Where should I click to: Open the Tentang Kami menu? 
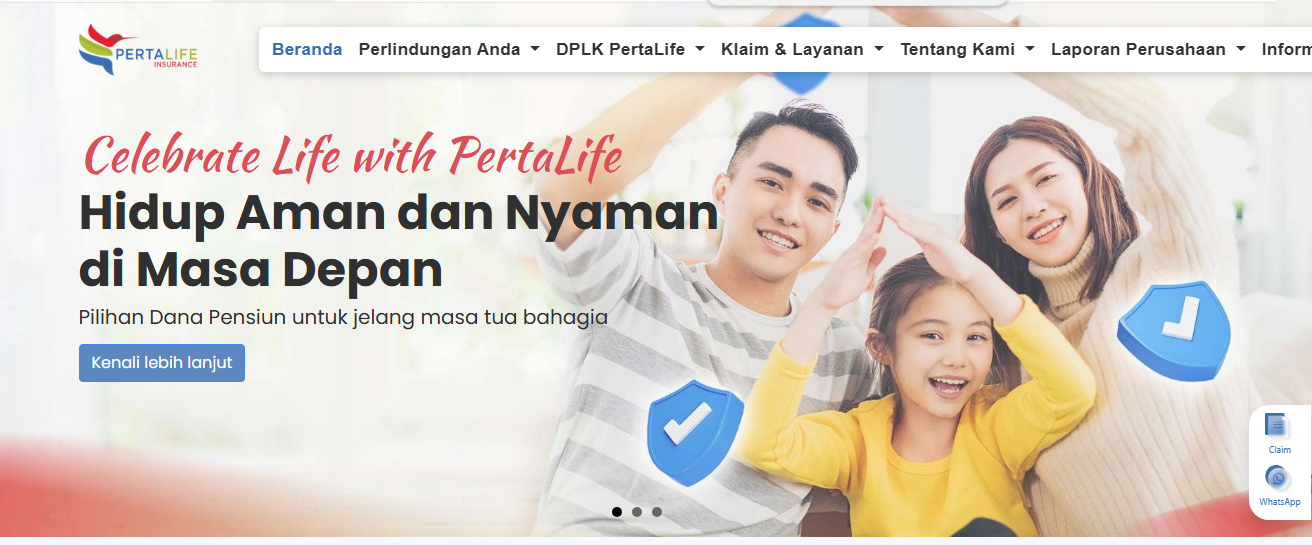pos(967,49)
